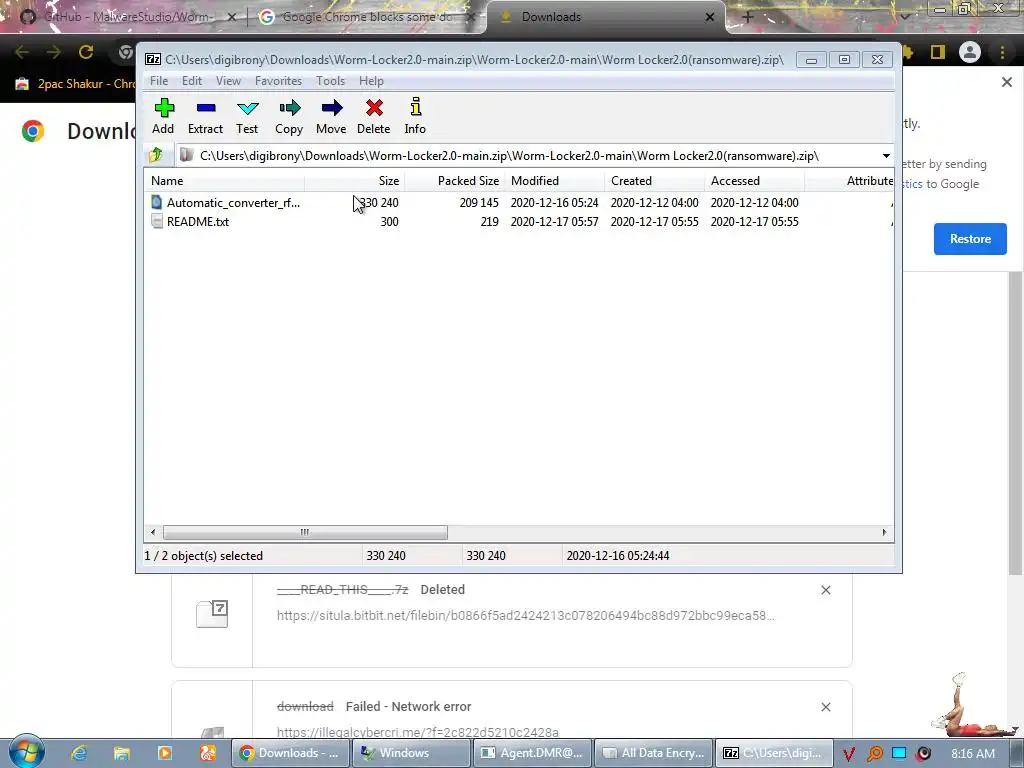Sort by Packed Size column header
This screenshot has width=1024, height=768.
[x=455, y=181]
